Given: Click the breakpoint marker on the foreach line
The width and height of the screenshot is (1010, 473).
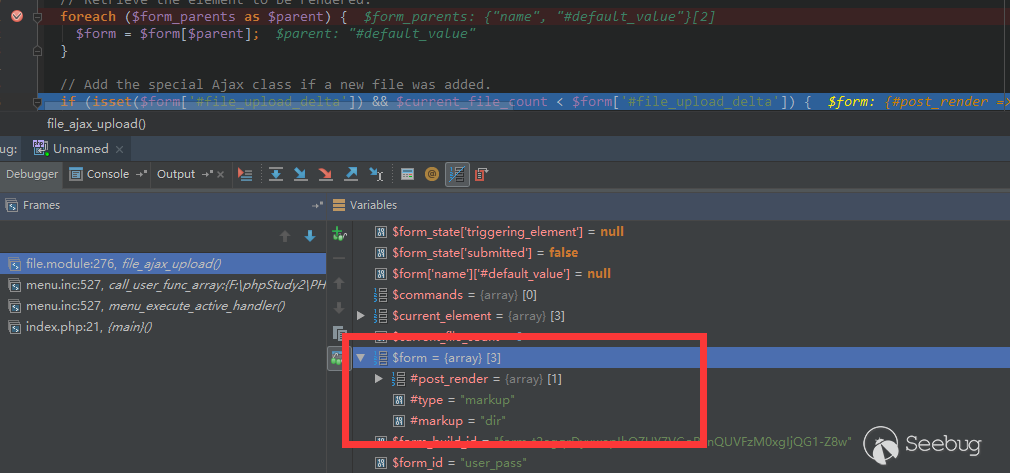Looking at the screenshot, I should coord(17,16).
